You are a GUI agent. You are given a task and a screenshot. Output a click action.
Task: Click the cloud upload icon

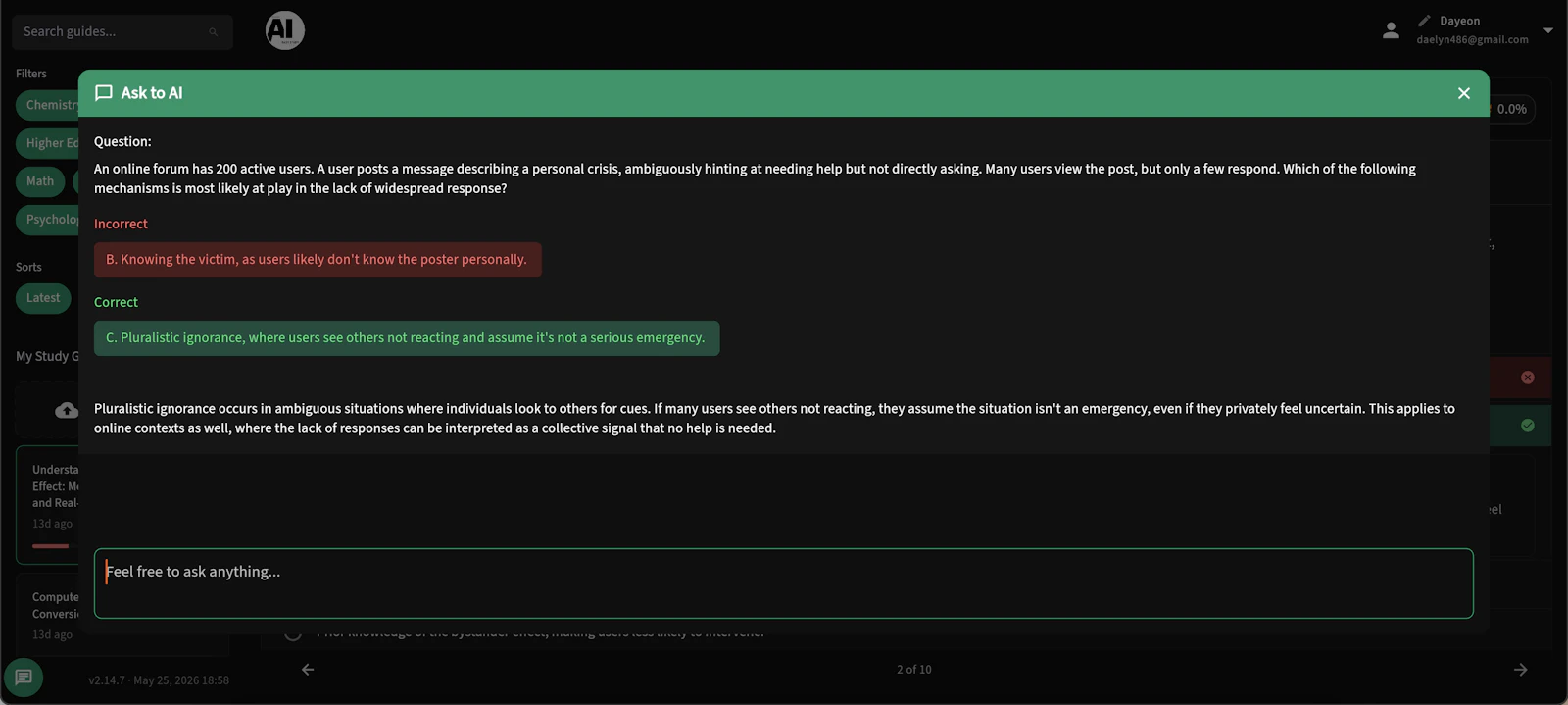click(x=67, y=410)
